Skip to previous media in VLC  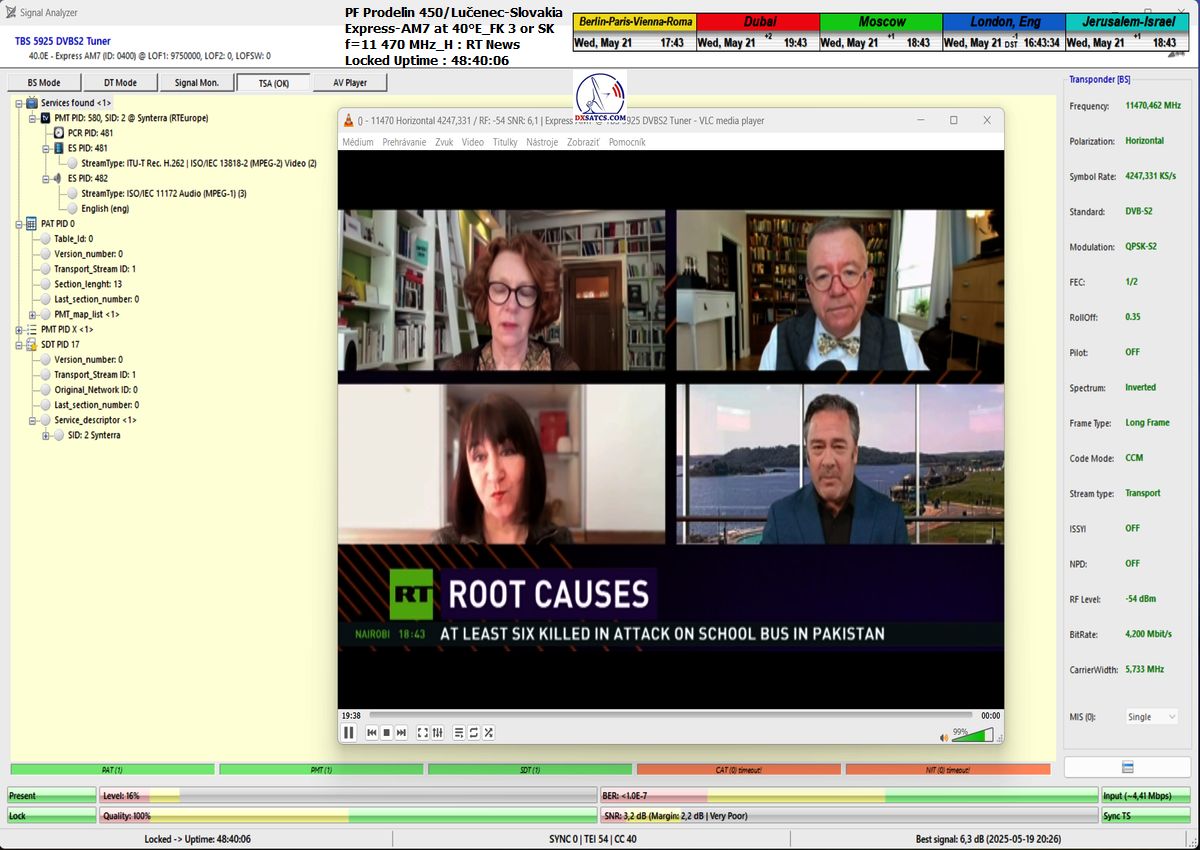point(371,733)
